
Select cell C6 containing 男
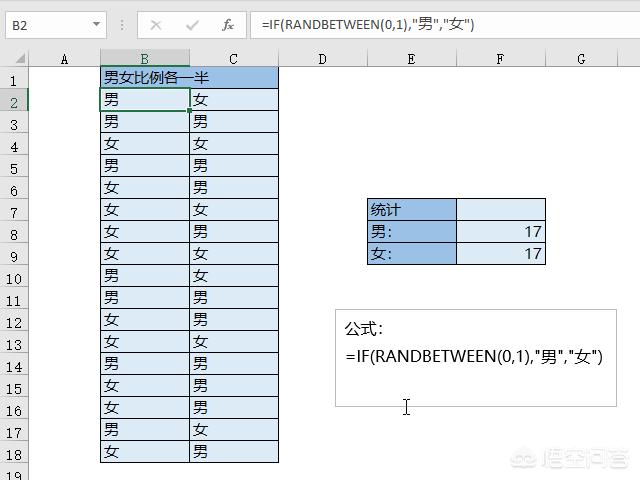click(x=234, y=188)
